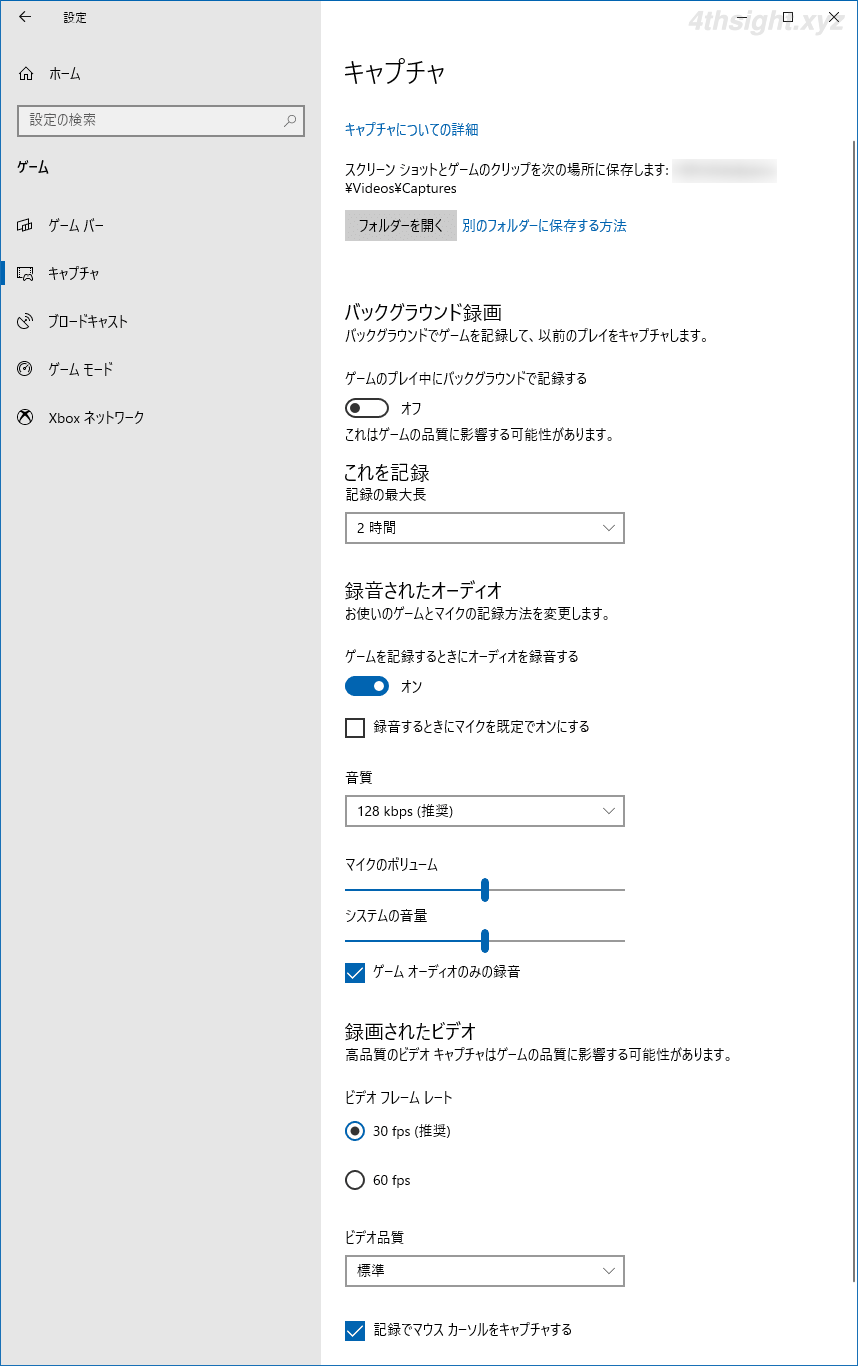
Task: Click the システムの音量 slider handle
Action: click(485, 940)
